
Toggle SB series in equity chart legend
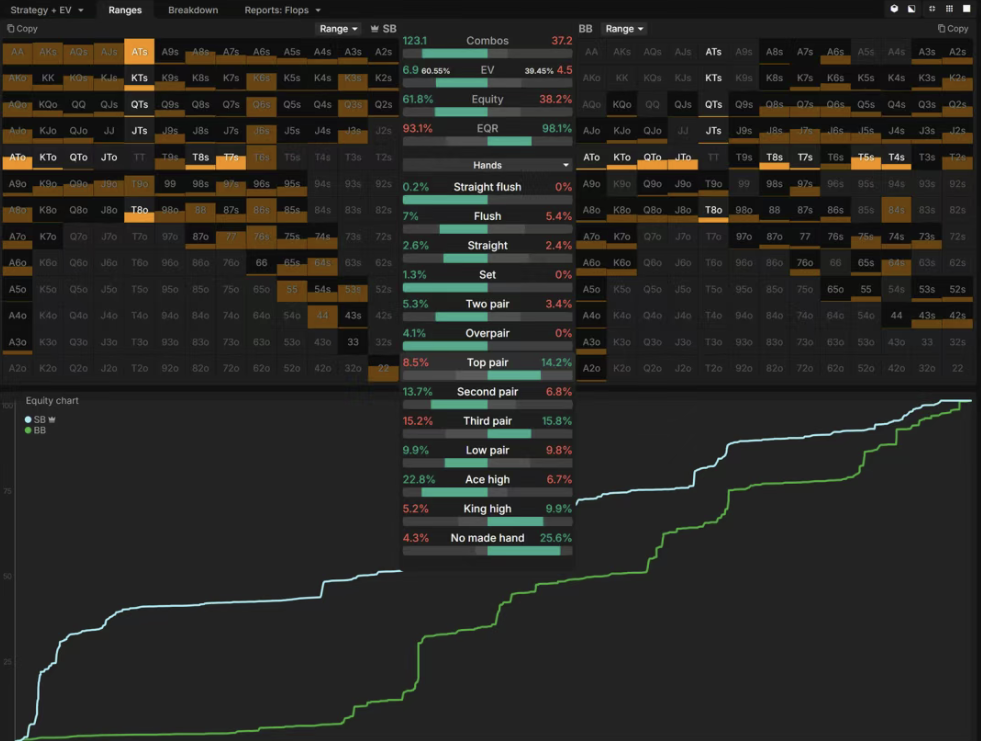(x=39, y=419)
